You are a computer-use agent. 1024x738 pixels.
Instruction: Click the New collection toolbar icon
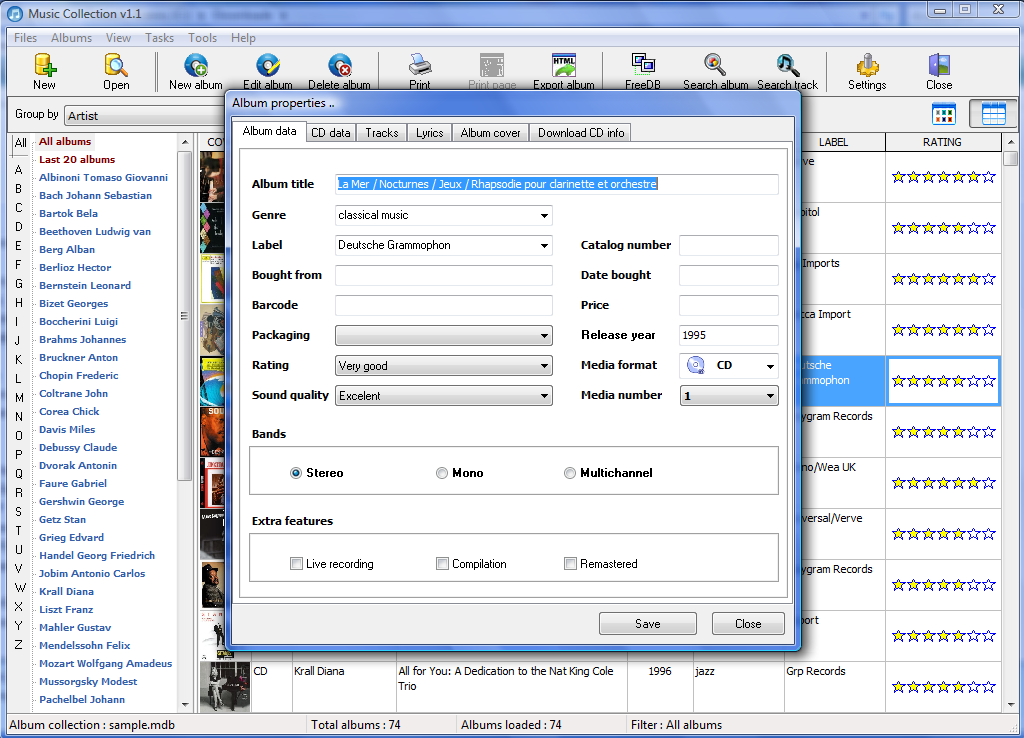pos(45,67)
